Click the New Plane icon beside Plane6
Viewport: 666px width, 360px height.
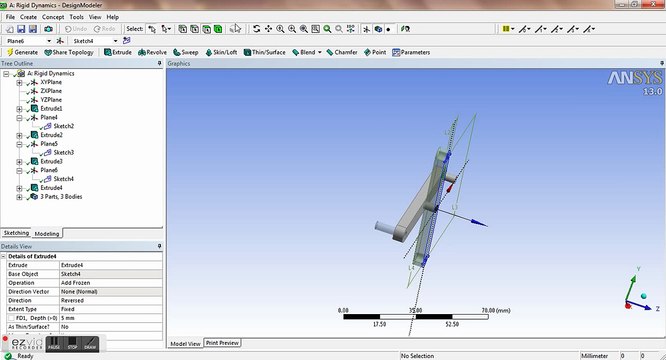pyautogui.click(x=60, y=41)
